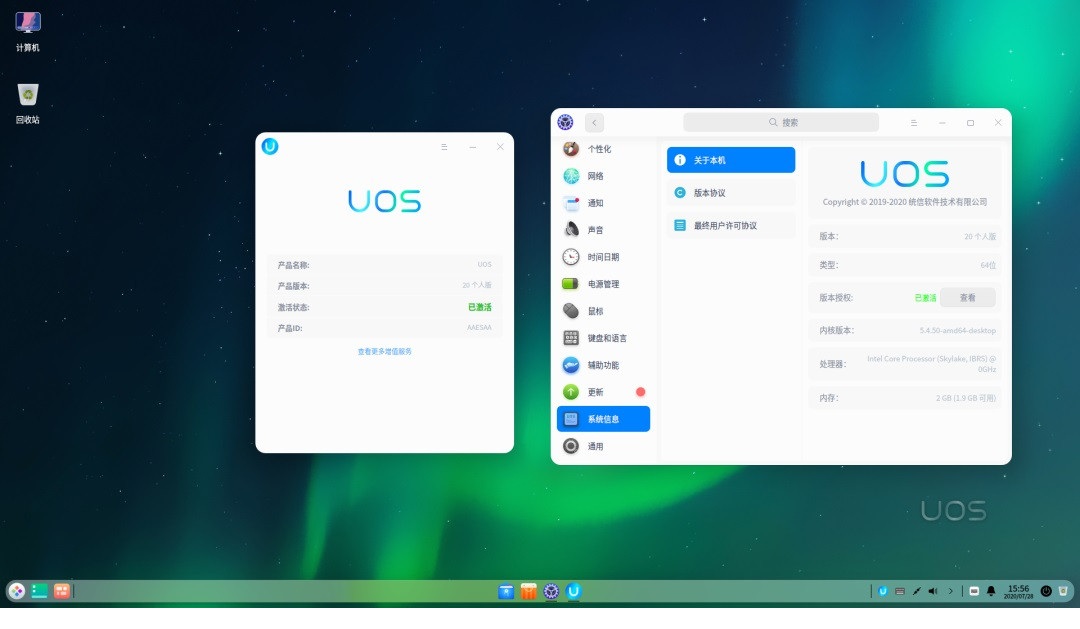Click 产品ID value AAESAA

point(479,328)
